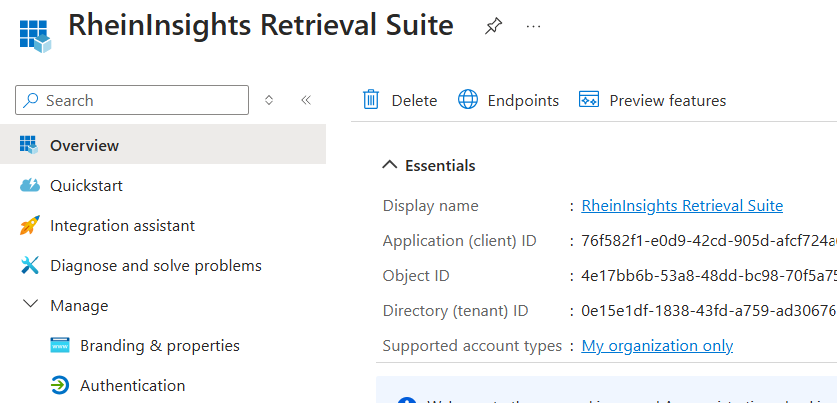
Task: Click the Quickstart cloud icon
Action: [29, 185]
